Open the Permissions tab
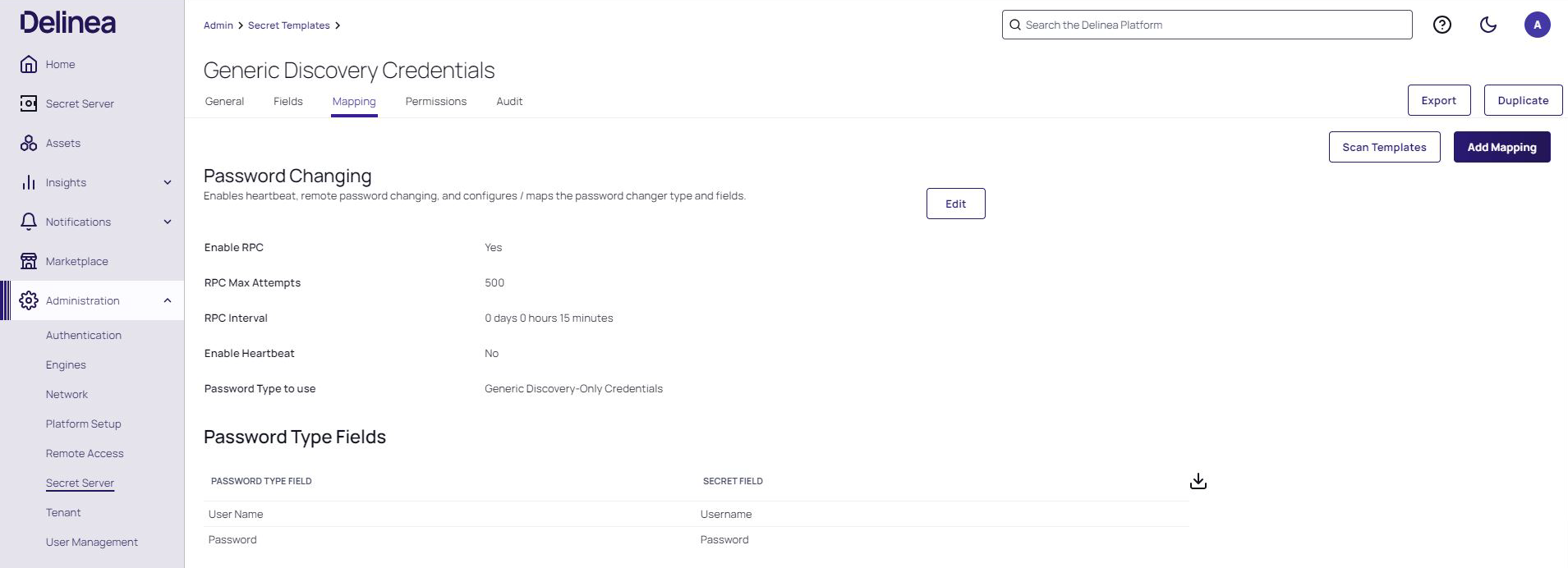Screen dimensions: 1568x568 pos(435,101)
